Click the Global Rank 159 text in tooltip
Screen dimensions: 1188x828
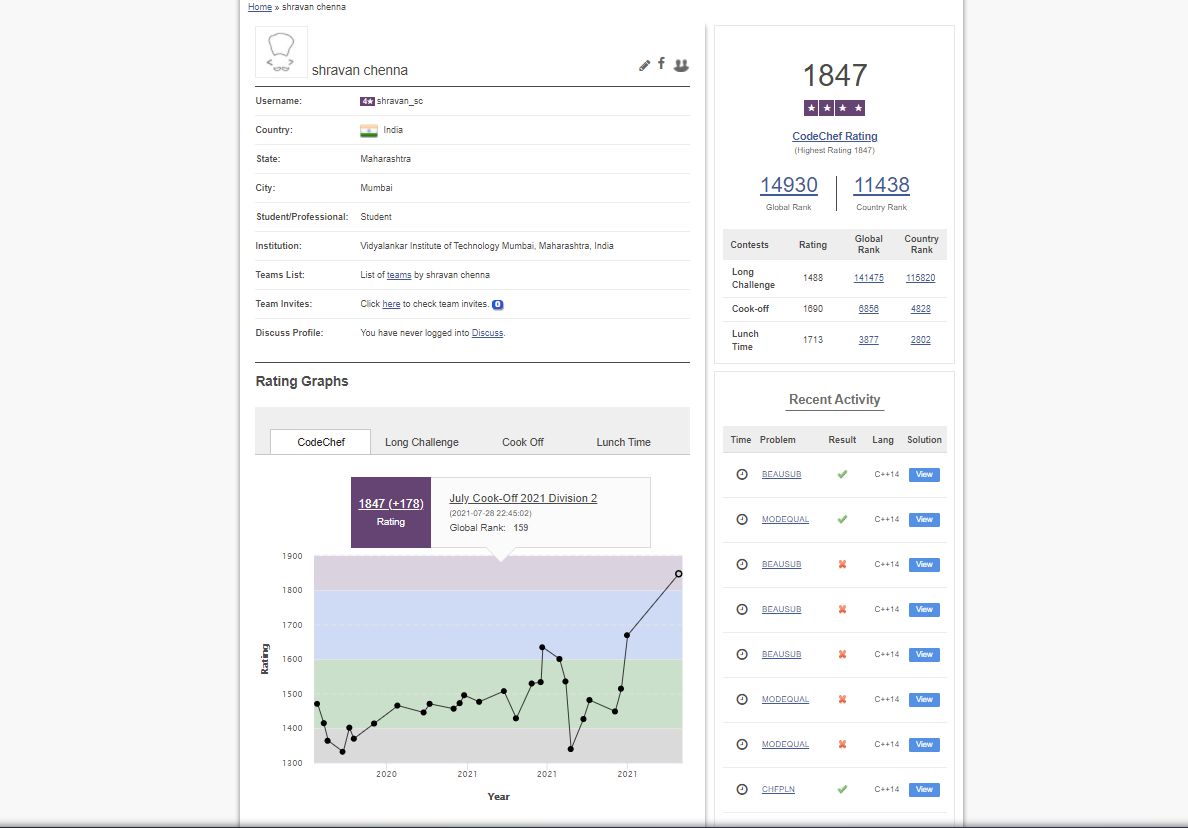[x=489, y=528]
